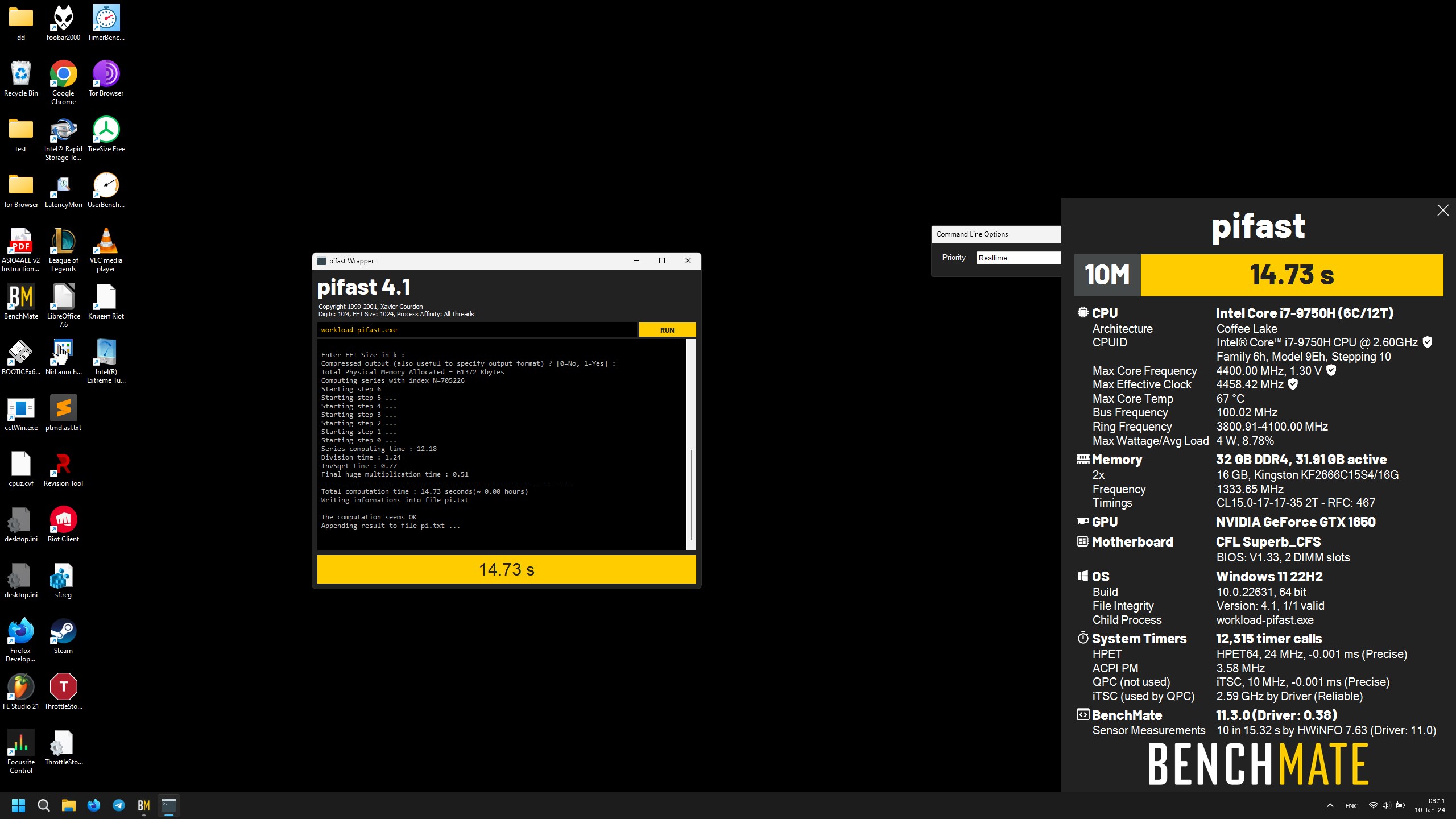Open the LatencyMon shortcut
The image size is (1456, 819).
click(x=63, y=190)
